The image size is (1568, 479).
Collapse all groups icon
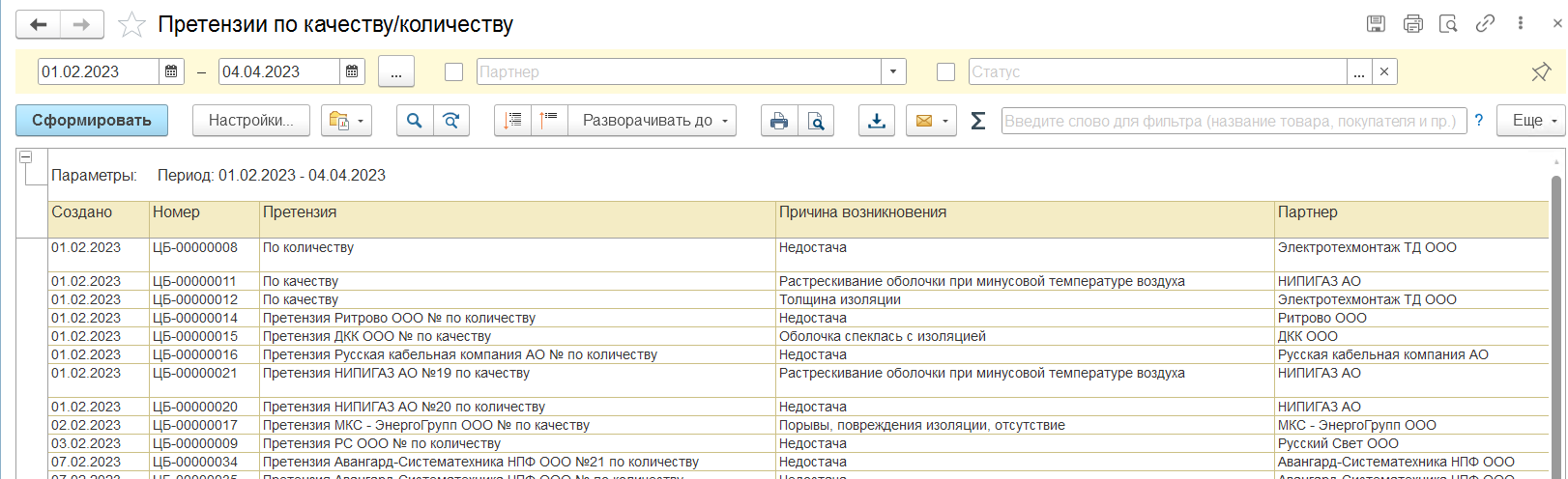tap(512, 121)
